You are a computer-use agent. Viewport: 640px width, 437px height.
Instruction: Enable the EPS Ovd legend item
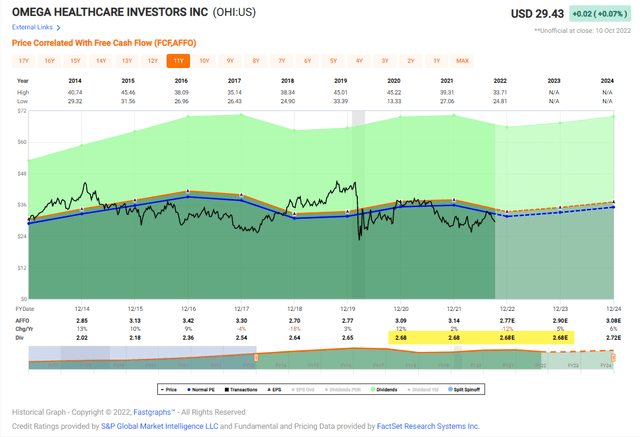303,390
